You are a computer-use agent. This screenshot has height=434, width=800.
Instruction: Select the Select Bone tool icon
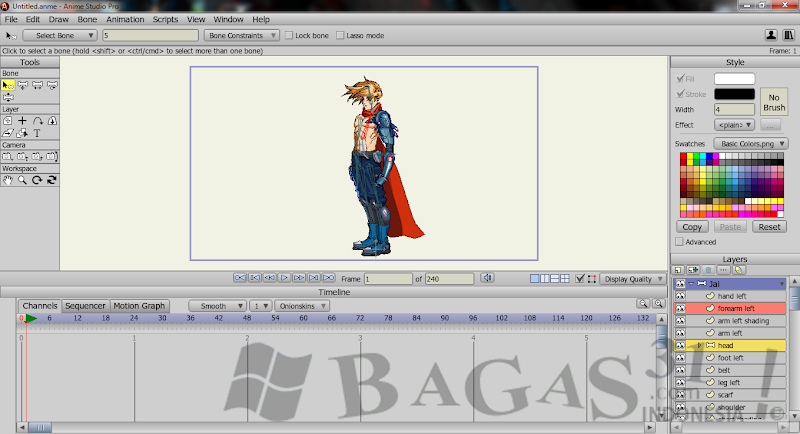8,85
